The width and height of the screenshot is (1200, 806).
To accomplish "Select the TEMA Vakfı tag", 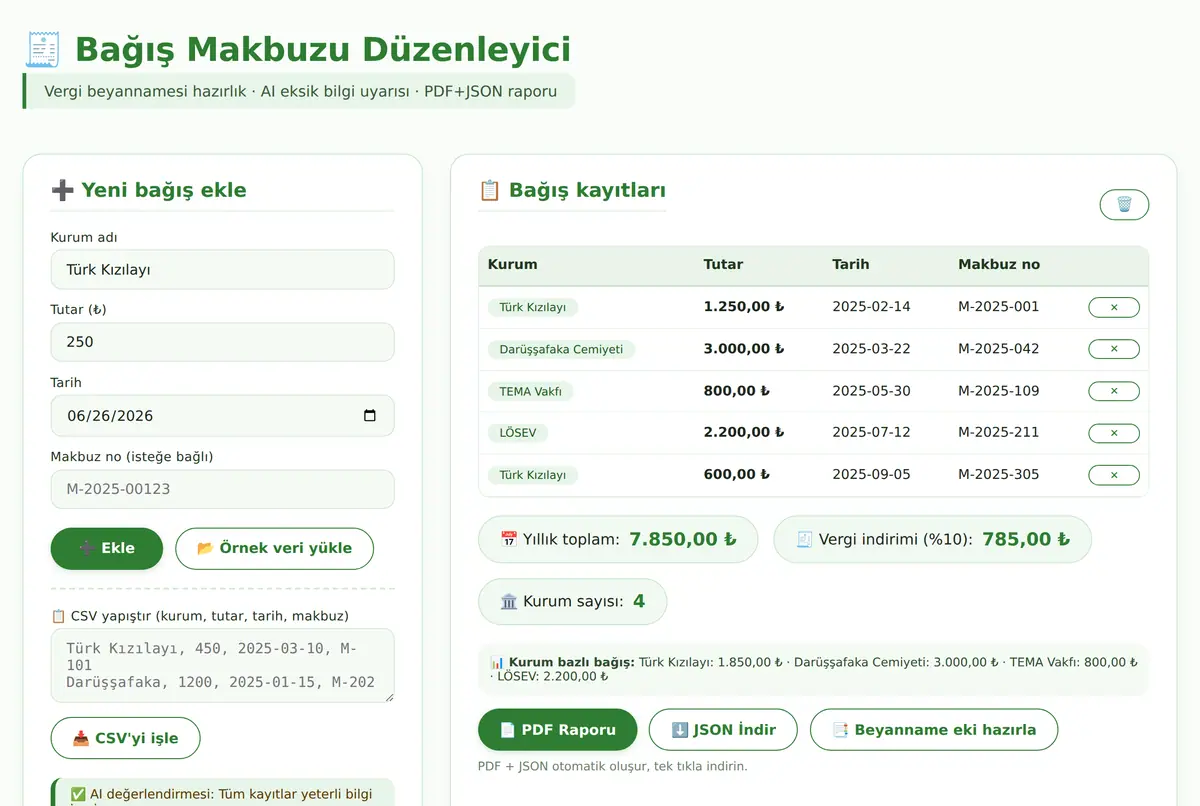I will coord(530,391).
